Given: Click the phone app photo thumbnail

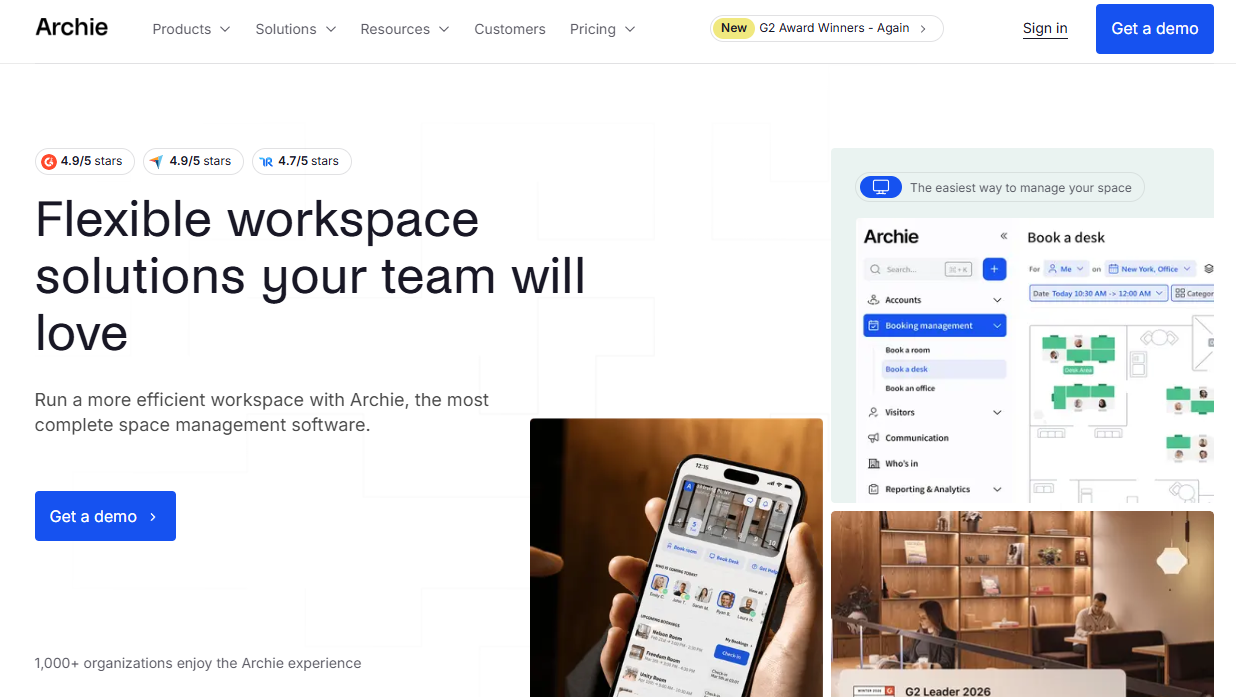Looking at the screenshot, I should [676, 557].
